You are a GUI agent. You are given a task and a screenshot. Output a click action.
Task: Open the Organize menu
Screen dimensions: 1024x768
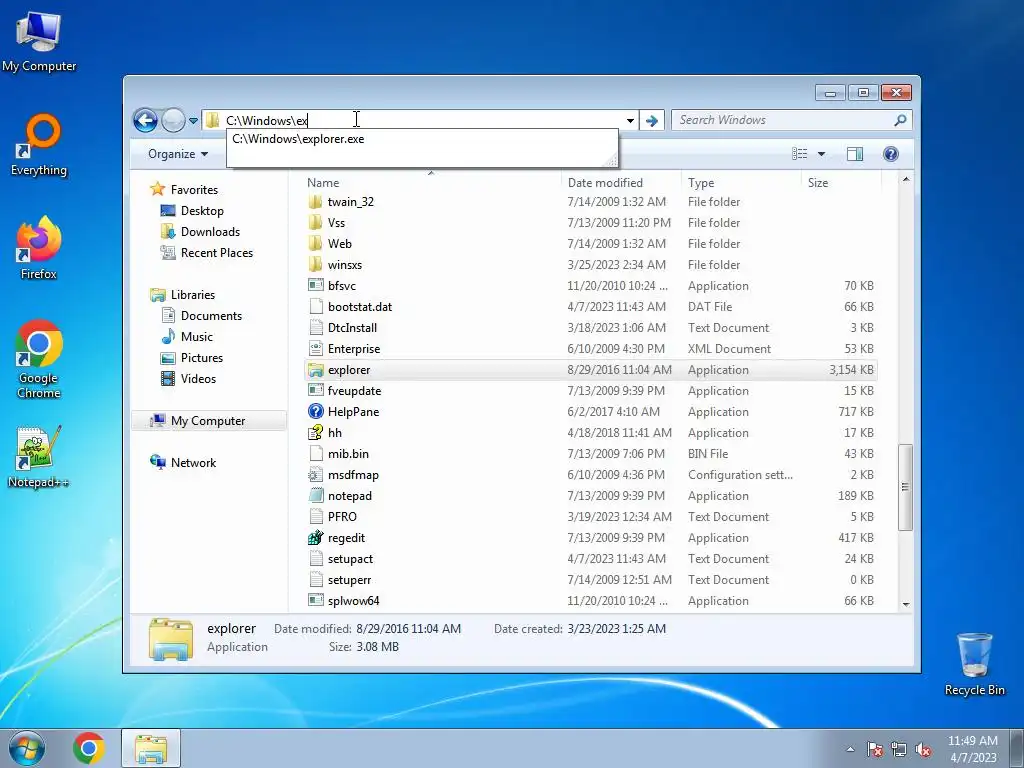point(178,154)
